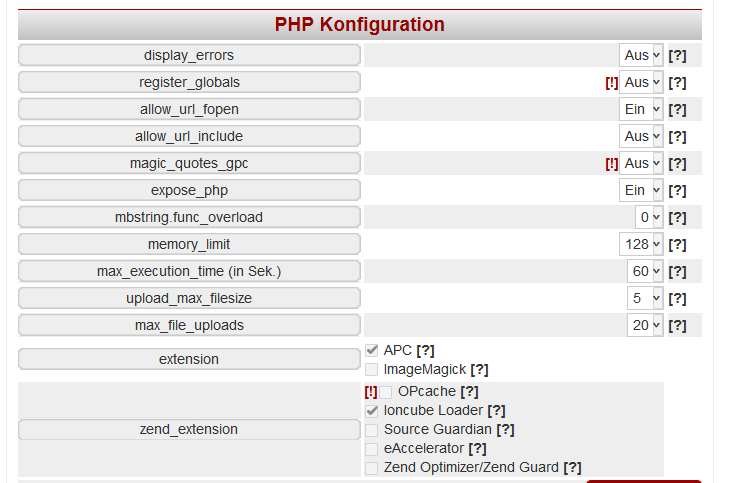
Task: Enable the Source Guardian checkbox
Action: click(x=372, y=430)
